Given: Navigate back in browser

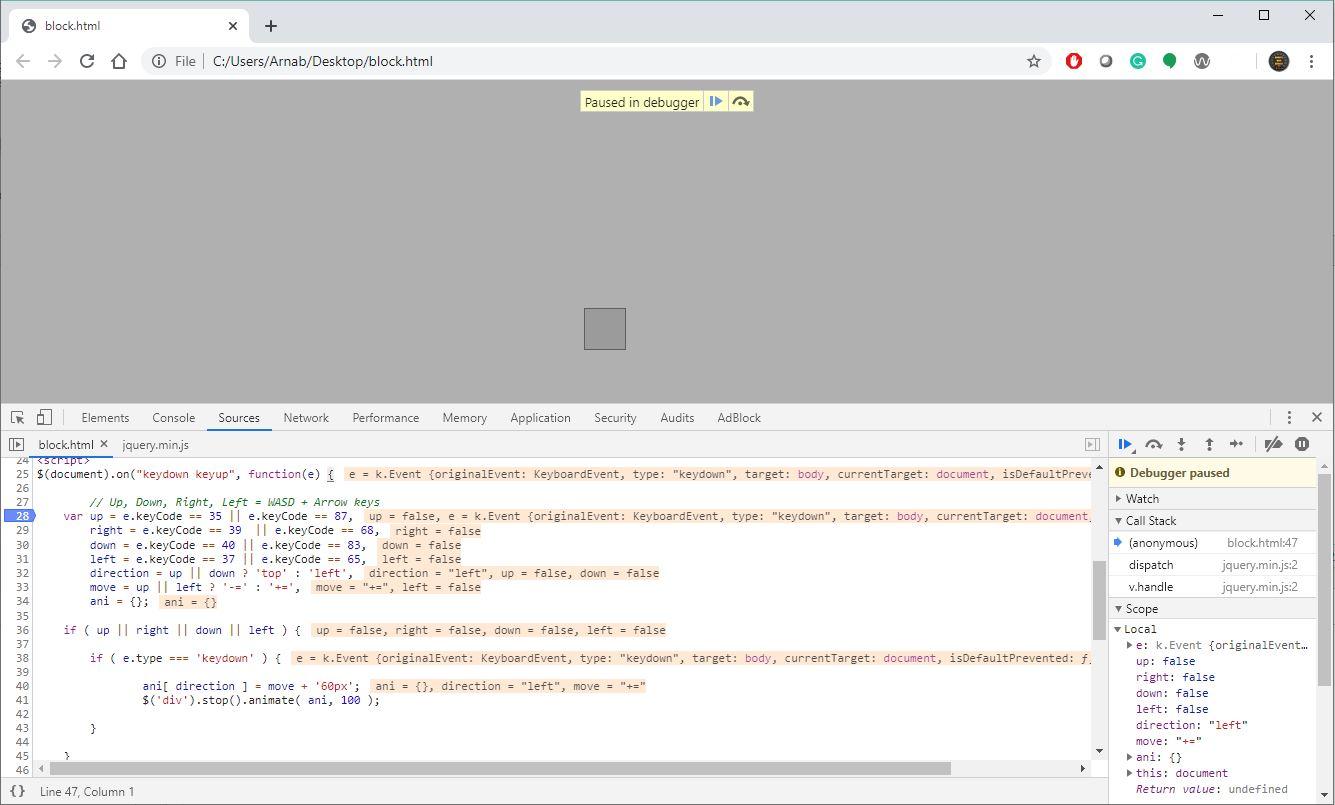Looking at the screenshot, I should coord(23,61).
